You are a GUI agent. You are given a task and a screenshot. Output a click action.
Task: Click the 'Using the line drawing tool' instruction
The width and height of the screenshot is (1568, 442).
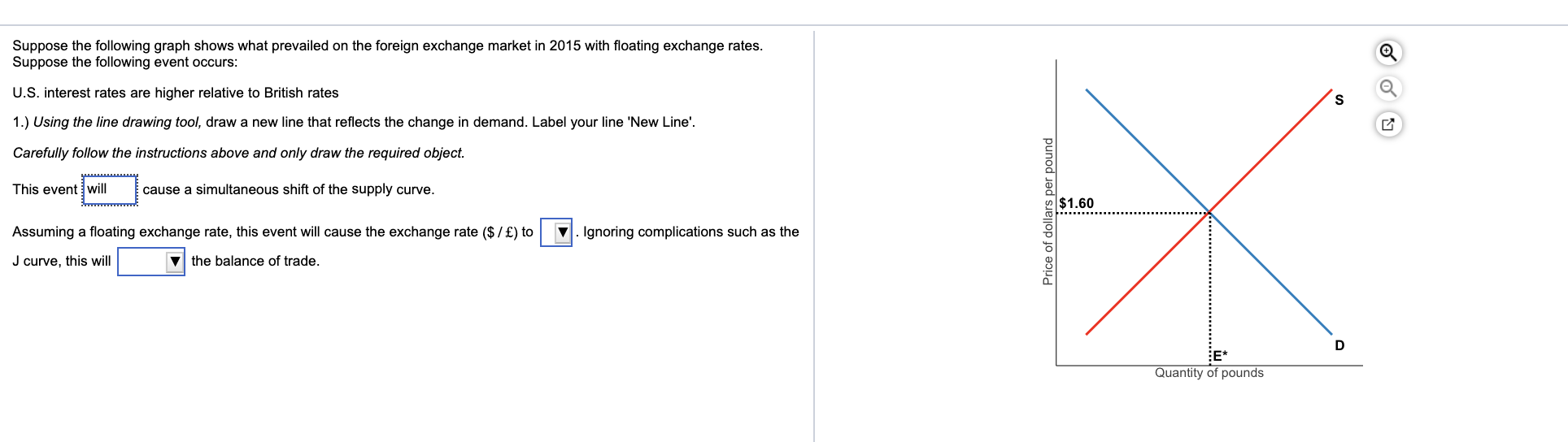click(117, 122)
